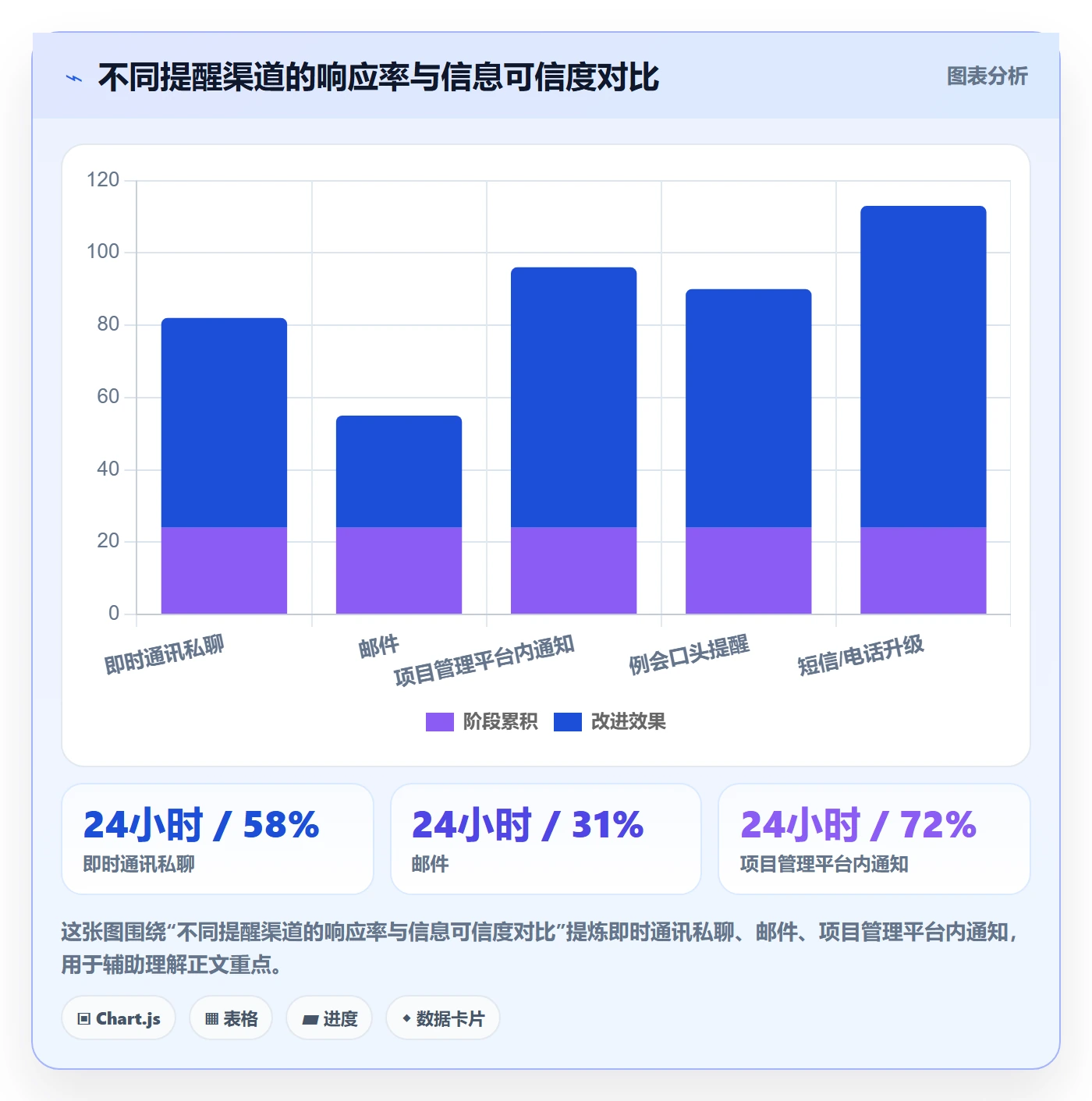This screenshot has height=1101, width=1092.
Task: Open the 24小时 / 72% 项目管理平台内通知 card
Action: point(874,839)
